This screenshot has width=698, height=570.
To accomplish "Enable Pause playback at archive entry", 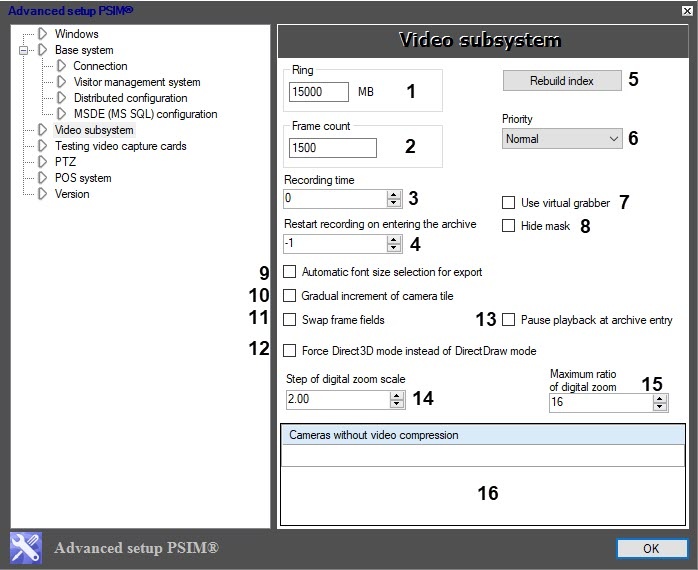I will pos(508,320).
